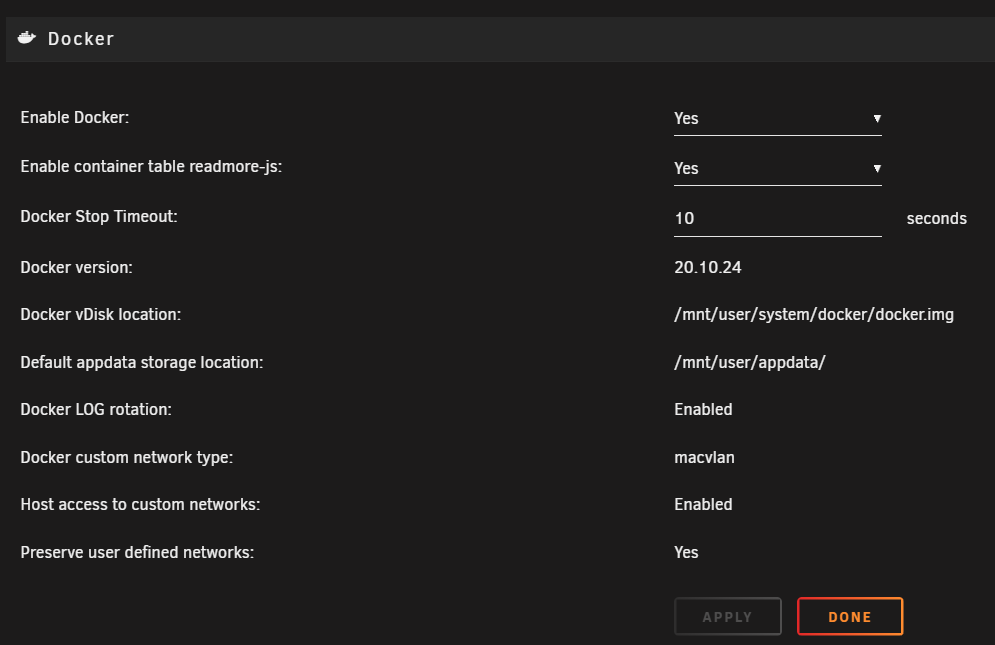The image size is (995, 645).
Task: Click the Docker Stop Timeout input field
Action: click(x=777, y=219)
